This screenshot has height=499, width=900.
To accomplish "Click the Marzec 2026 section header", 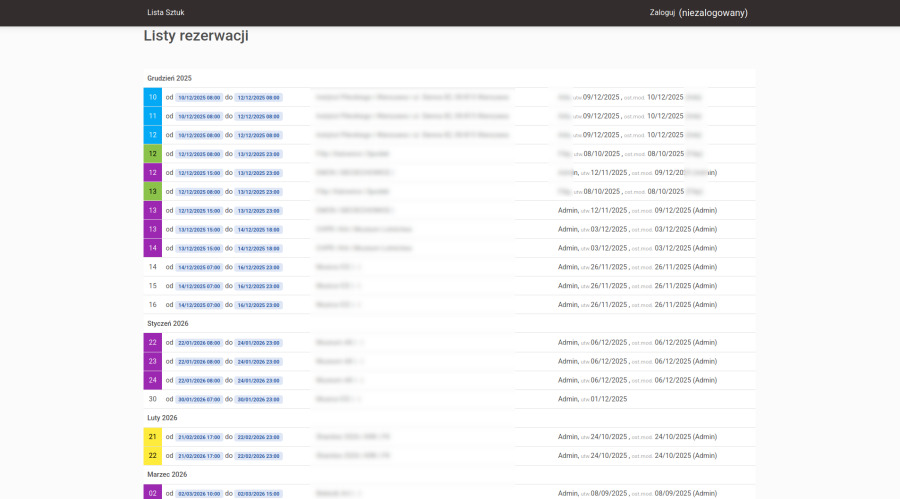I will (168, 474).
